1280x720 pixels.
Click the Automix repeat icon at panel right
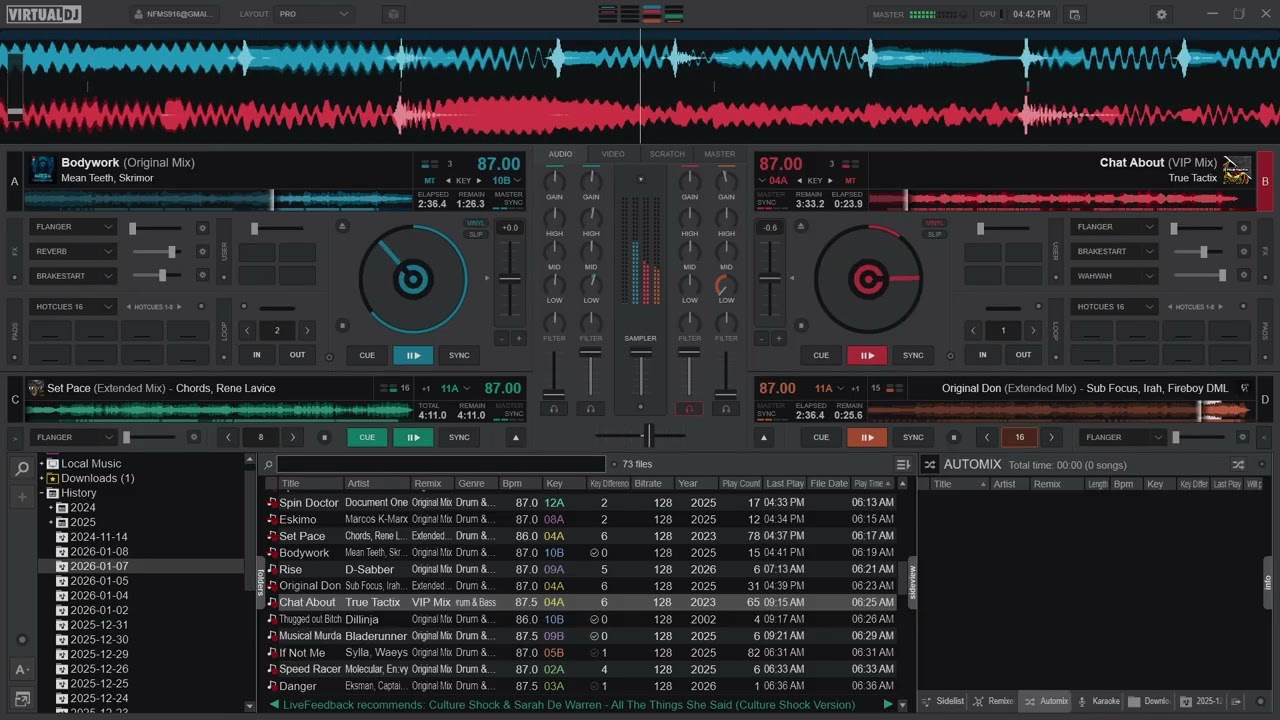(1238, 464)
